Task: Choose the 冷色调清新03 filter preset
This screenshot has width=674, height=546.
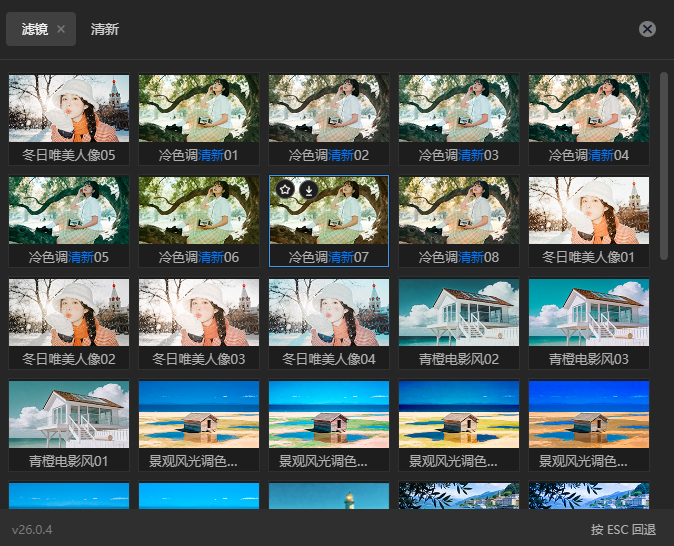Action: tap(459, 108)
